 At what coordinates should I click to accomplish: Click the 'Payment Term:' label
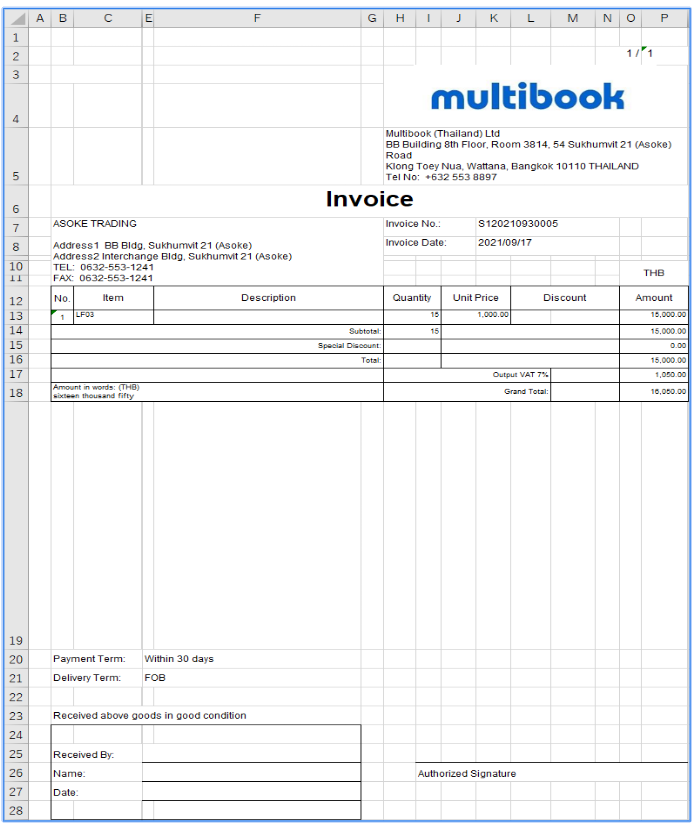point(89,659)
